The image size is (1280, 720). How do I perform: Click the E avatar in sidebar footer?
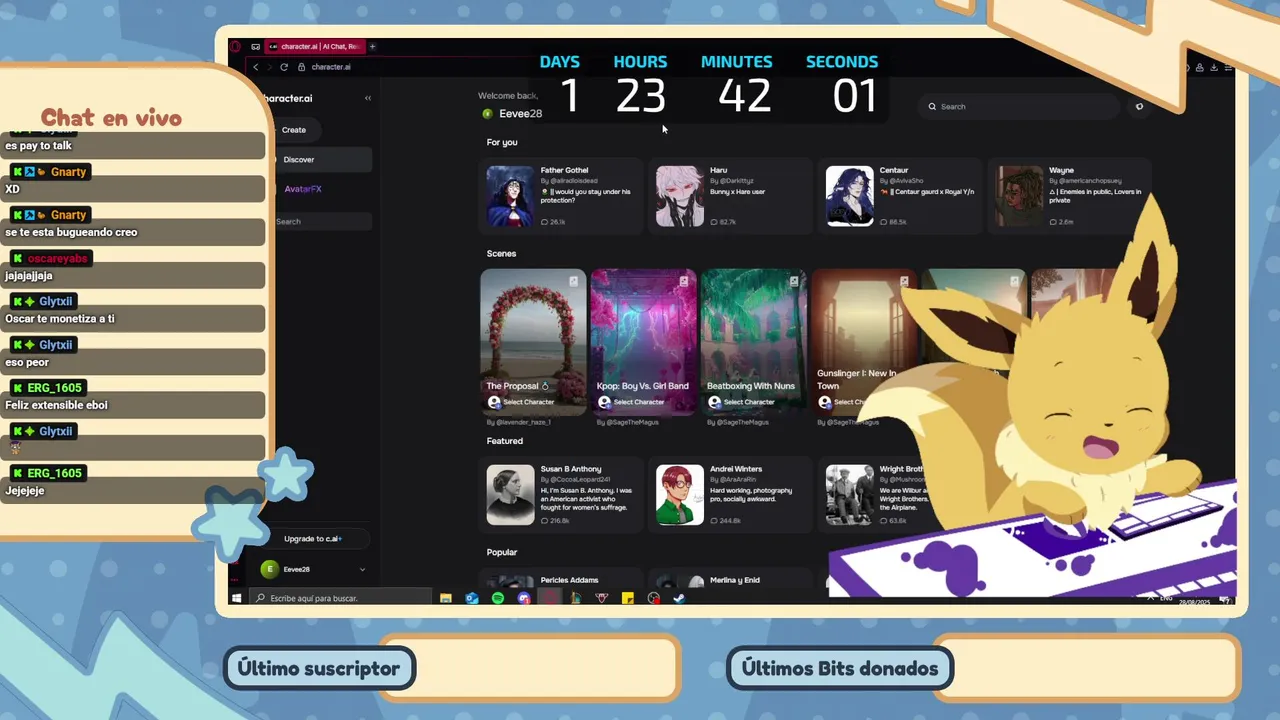pyautogui.click(x=268, y=569)
